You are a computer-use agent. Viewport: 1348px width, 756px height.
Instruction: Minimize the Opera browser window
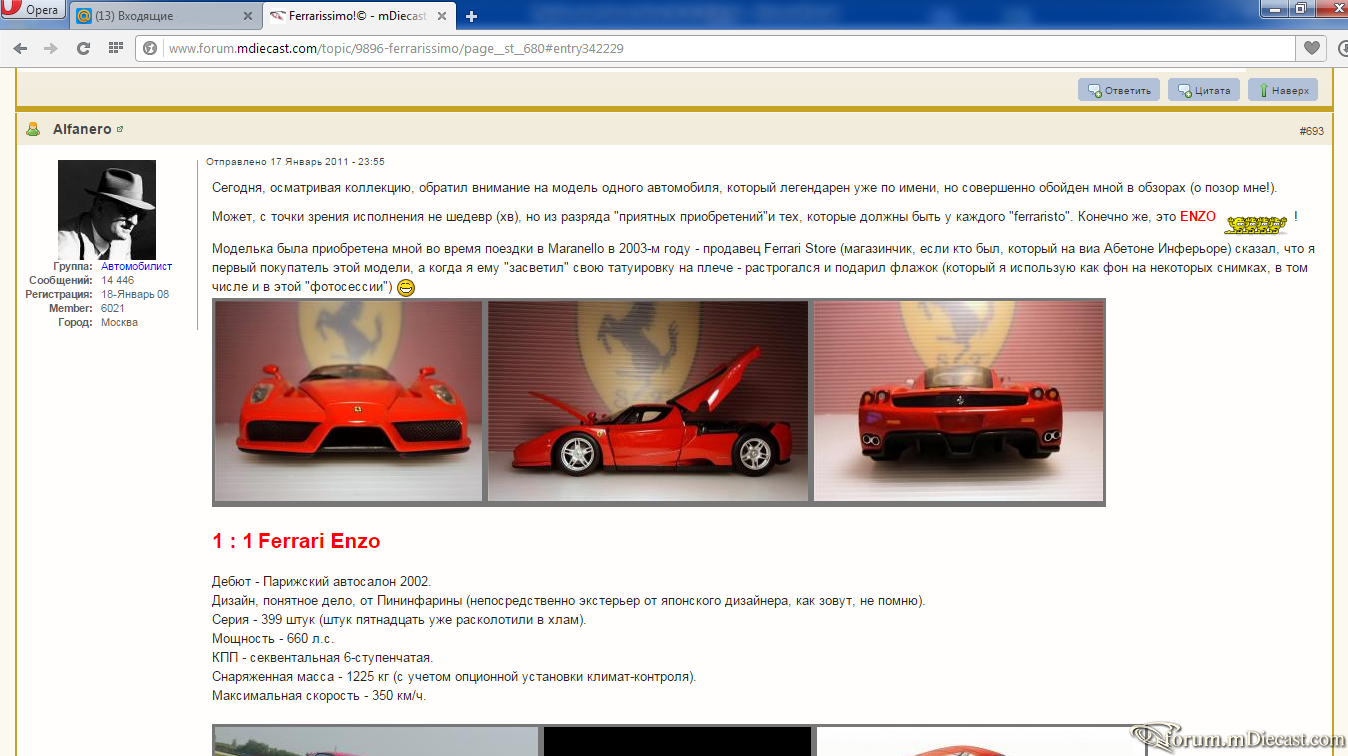click(1273, 8)
